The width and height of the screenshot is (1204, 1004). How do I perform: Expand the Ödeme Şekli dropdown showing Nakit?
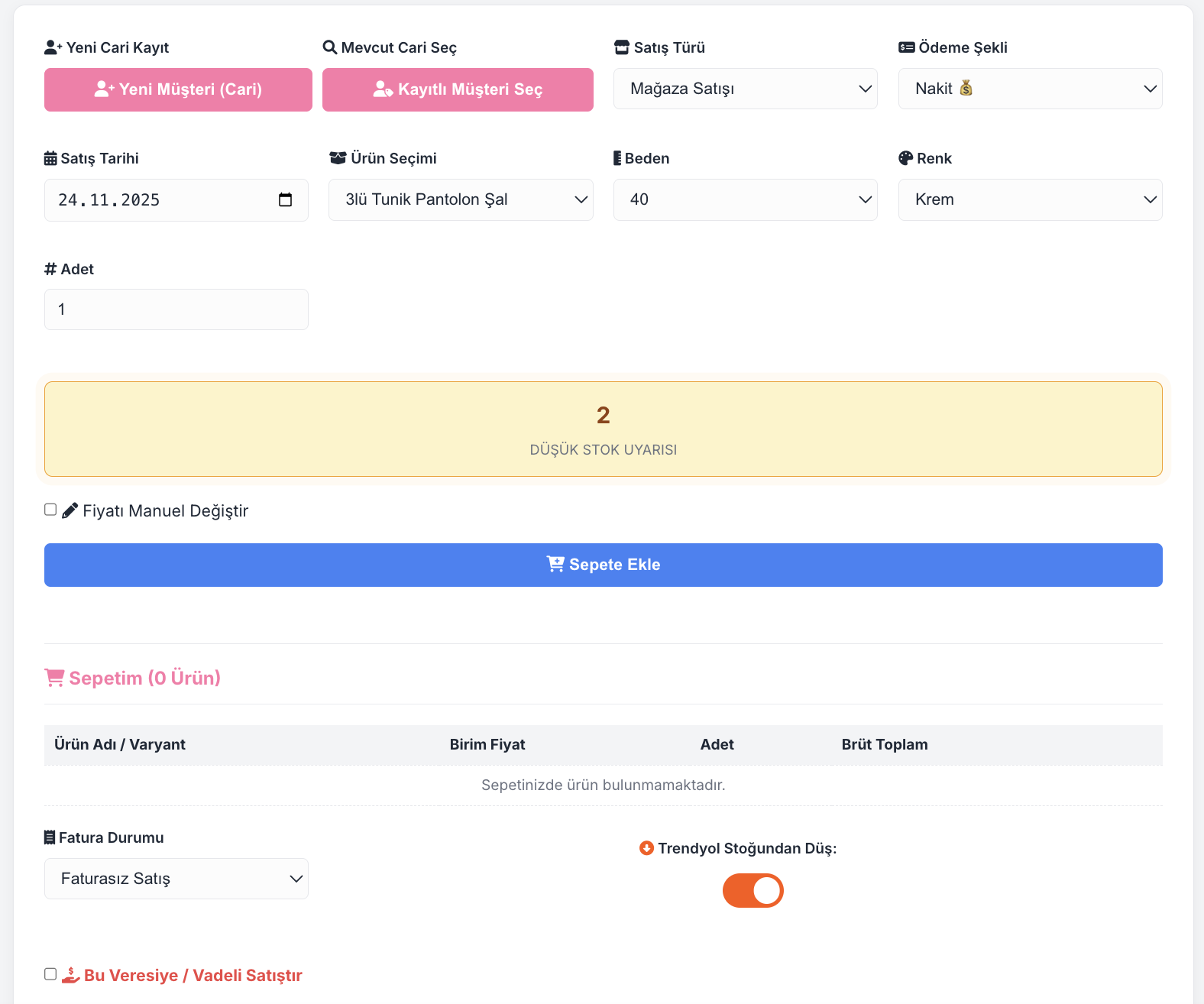[1030, 89]
